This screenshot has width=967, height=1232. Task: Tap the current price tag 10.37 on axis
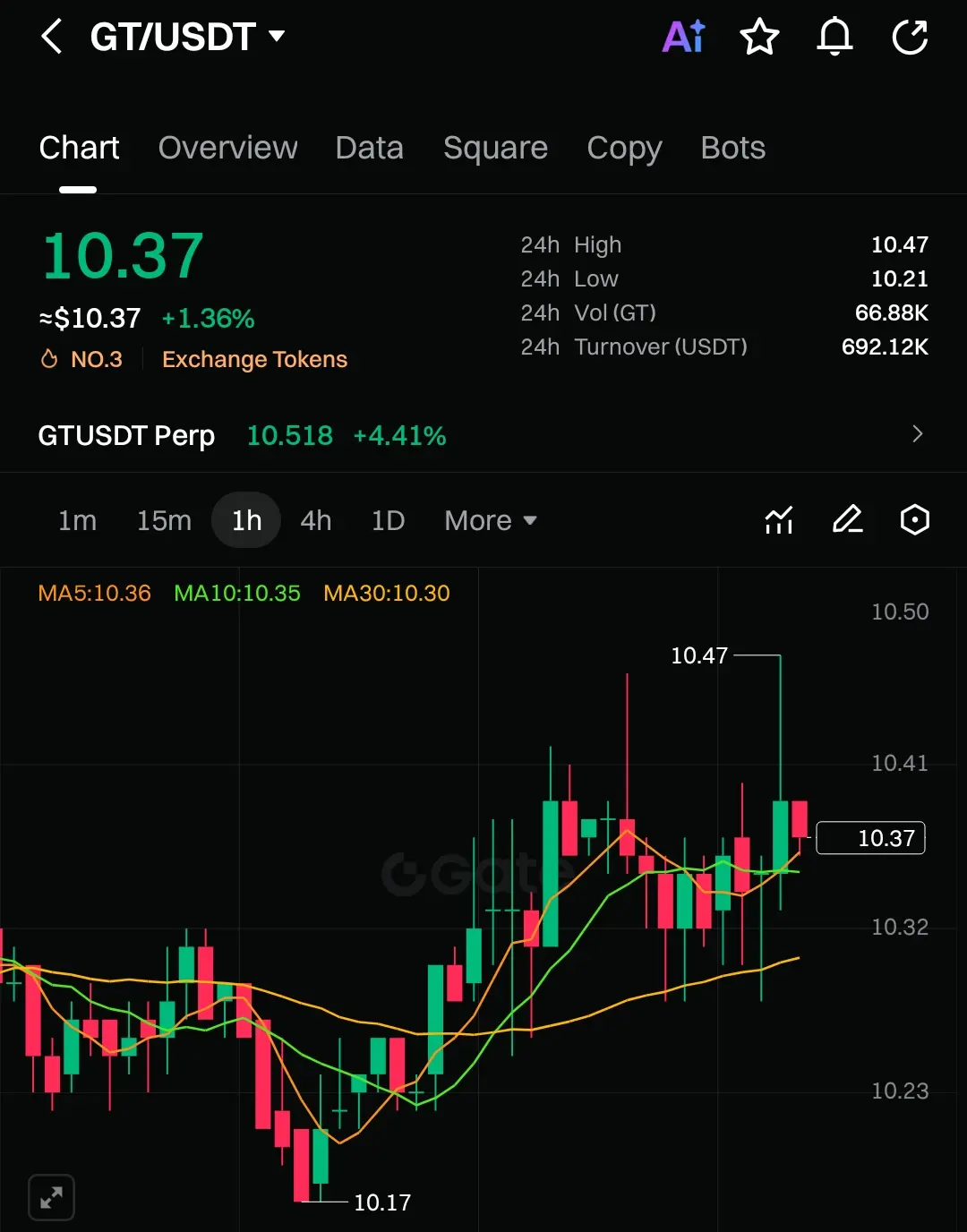pos(870,838)
